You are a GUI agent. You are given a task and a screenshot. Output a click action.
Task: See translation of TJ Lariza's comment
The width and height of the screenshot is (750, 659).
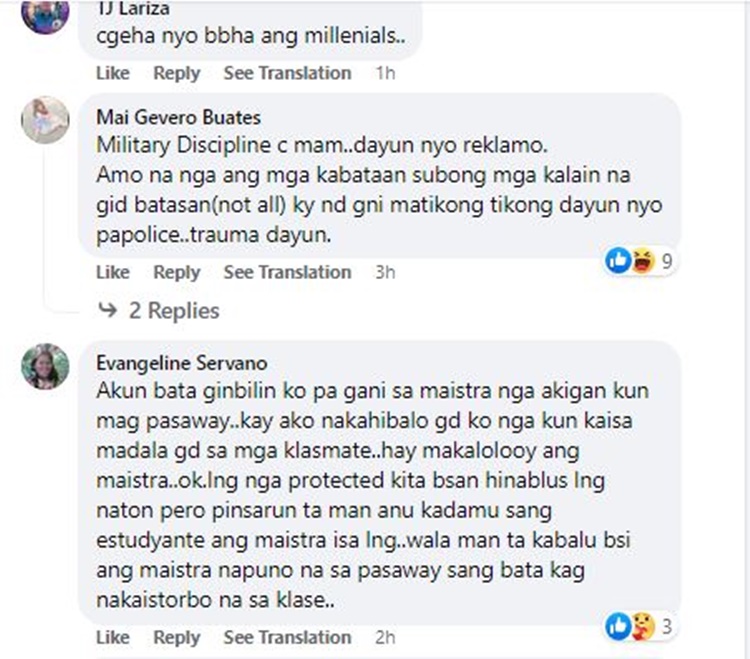point(287,73)
